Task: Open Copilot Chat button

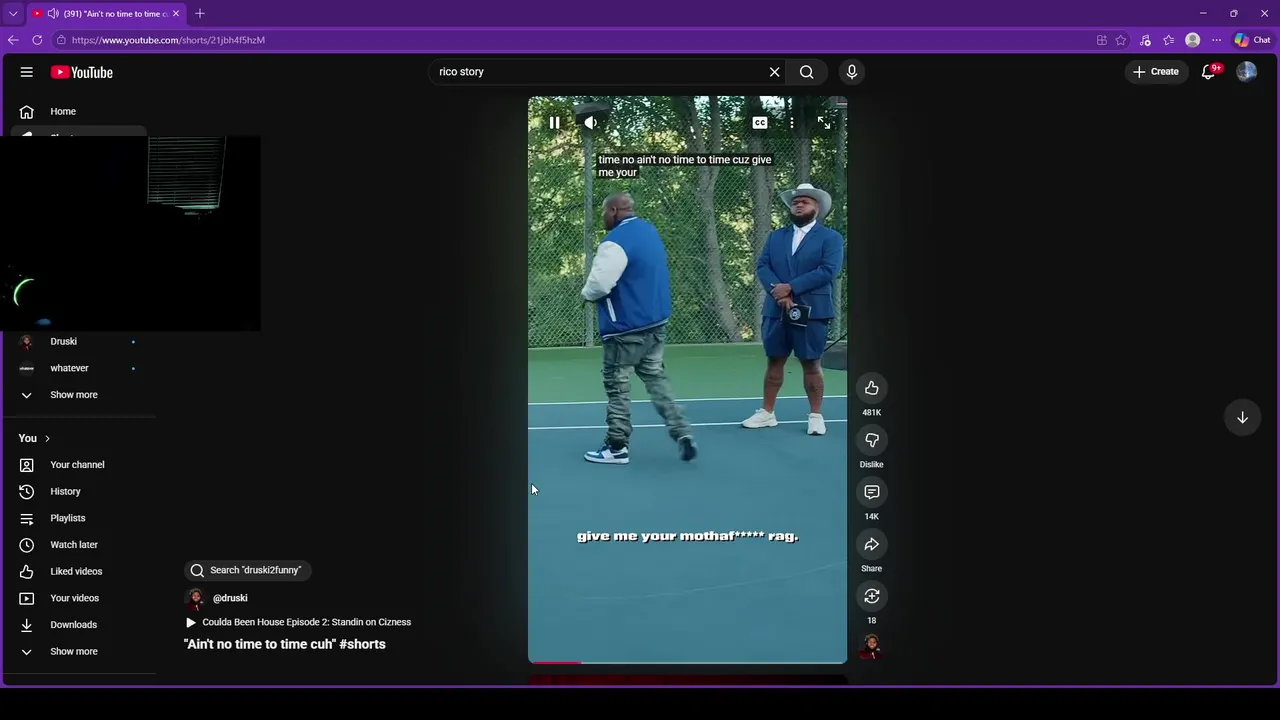Action: [1252, 40]
